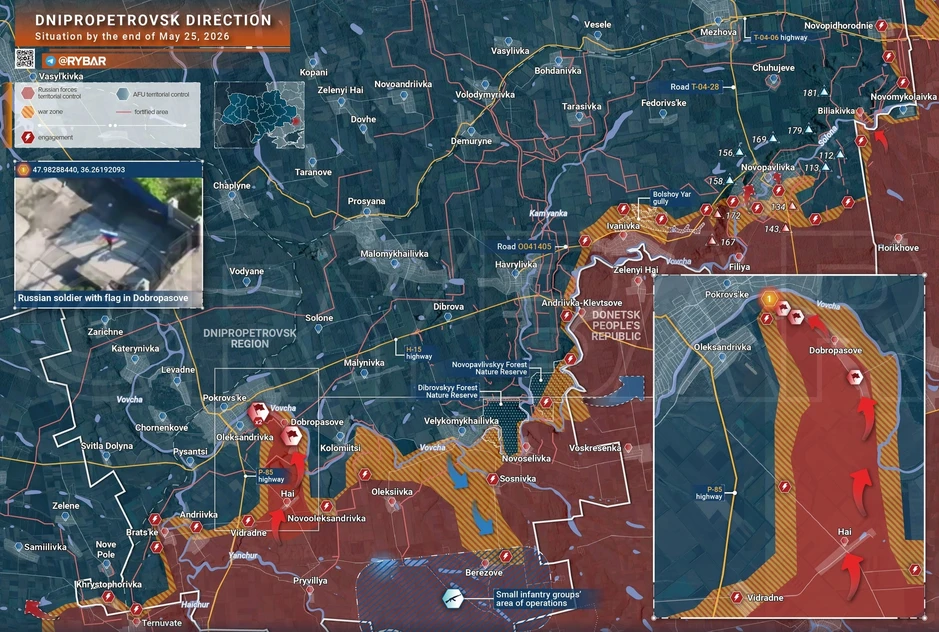Click the Road T-04-28 label

pyautogui.click(x=695, y=87)
